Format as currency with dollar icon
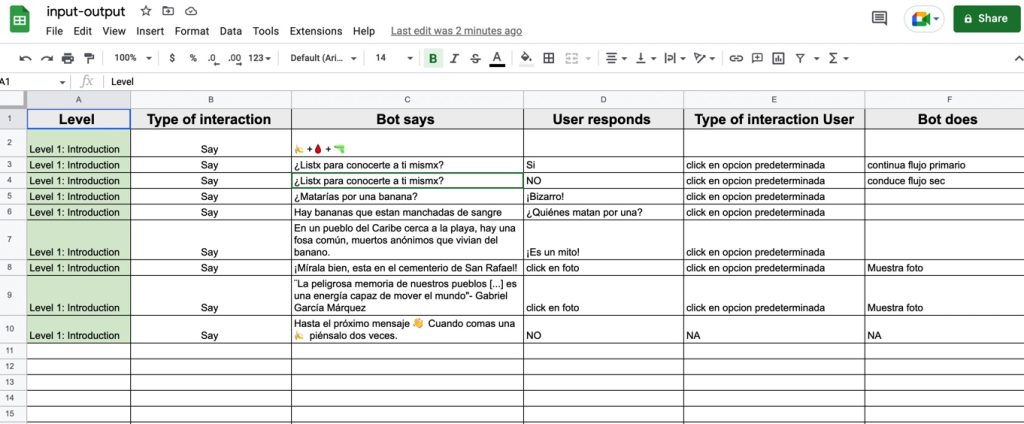 (172, 58)
